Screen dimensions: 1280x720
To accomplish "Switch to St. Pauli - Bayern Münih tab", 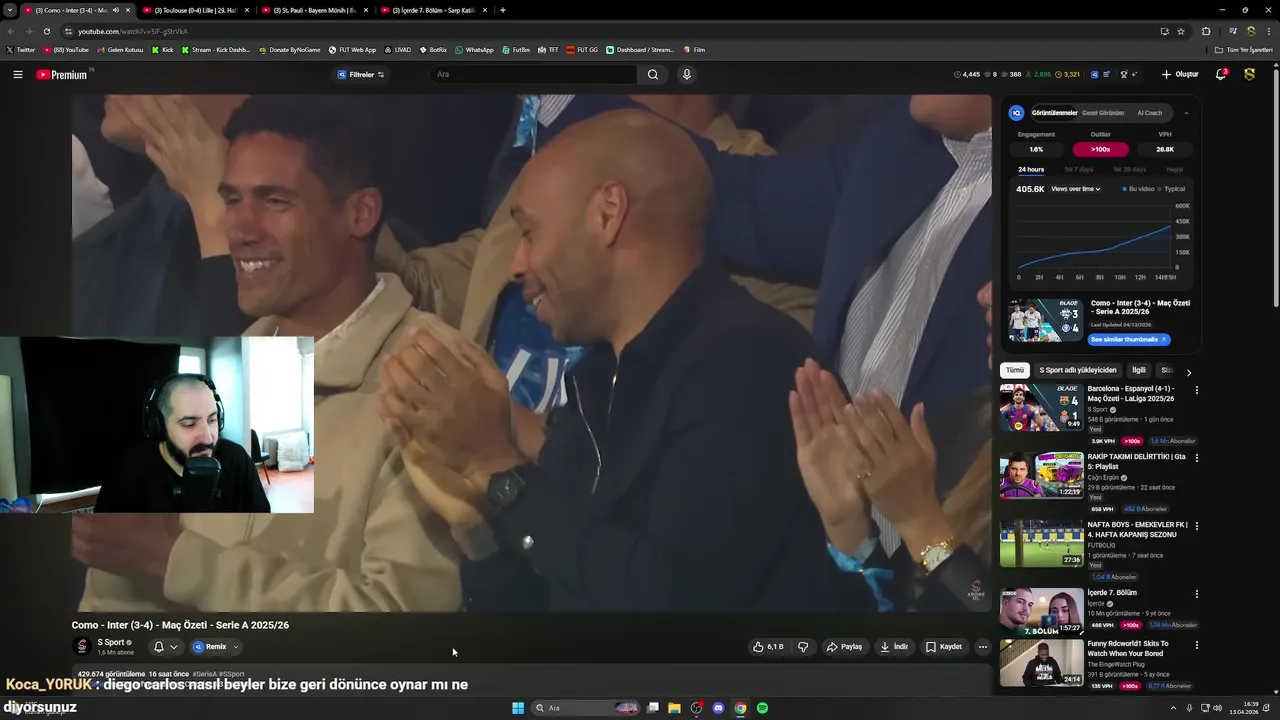I will (x=314, y=10).
